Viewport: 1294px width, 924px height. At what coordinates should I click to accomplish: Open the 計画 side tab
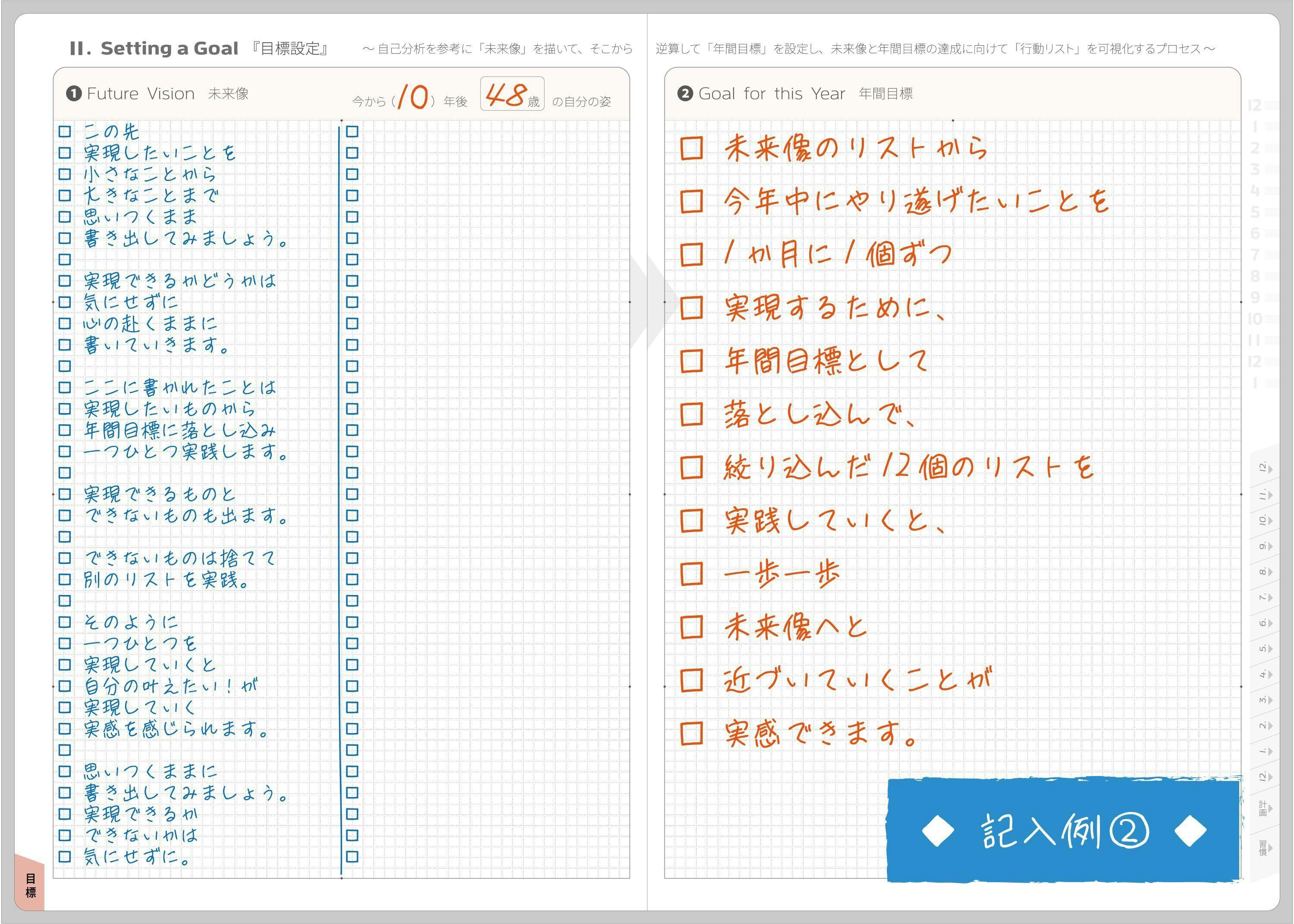[1264, 808]
